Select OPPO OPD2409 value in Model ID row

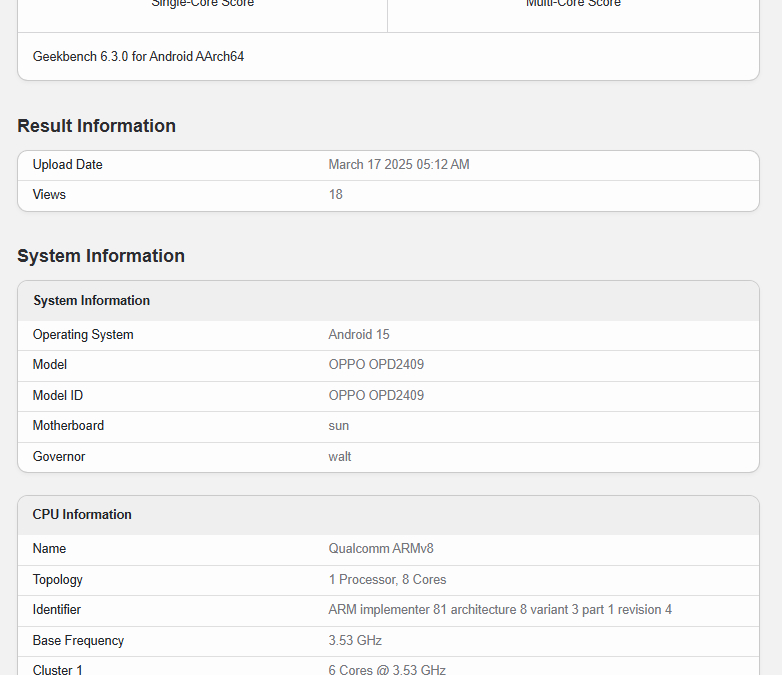(x=376, y=396)
